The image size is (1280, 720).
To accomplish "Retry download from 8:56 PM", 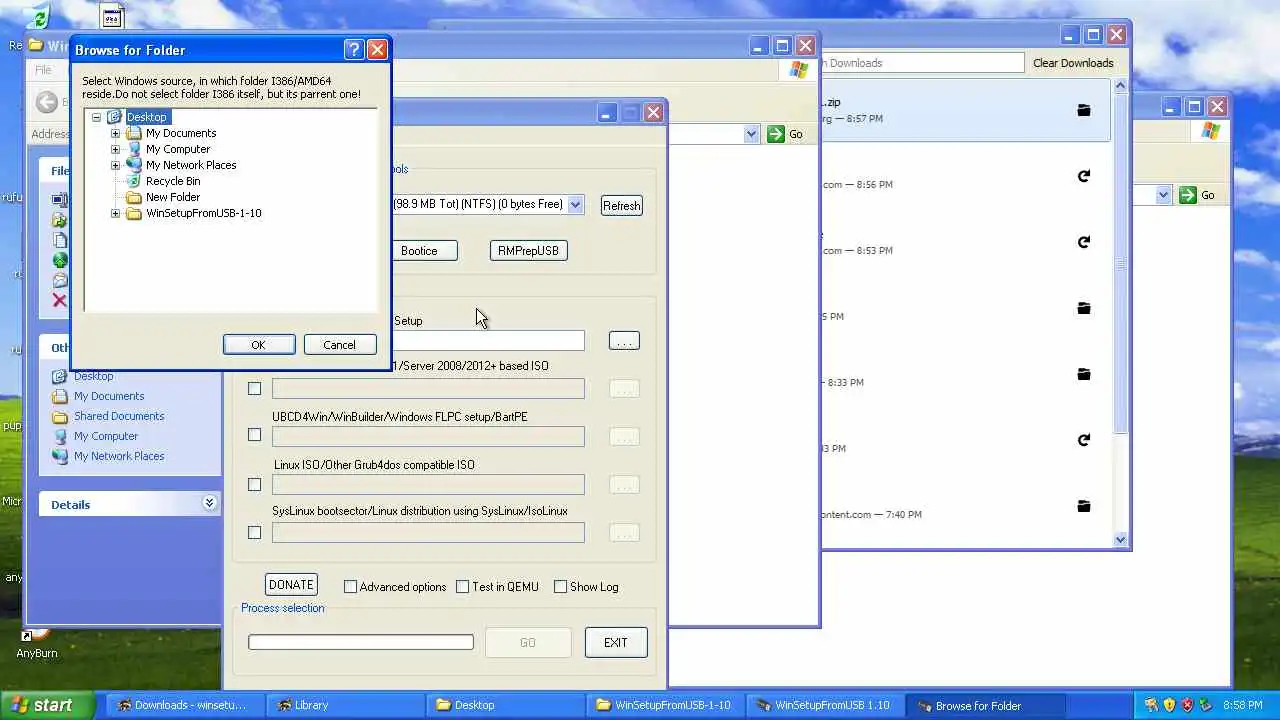I will (x=1083, y=176).
